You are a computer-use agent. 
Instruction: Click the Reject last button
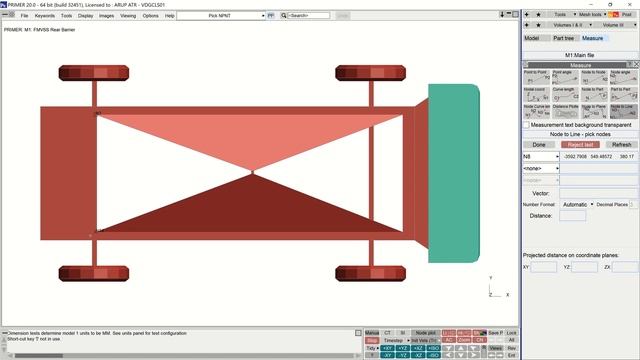(x=580, y=144)
